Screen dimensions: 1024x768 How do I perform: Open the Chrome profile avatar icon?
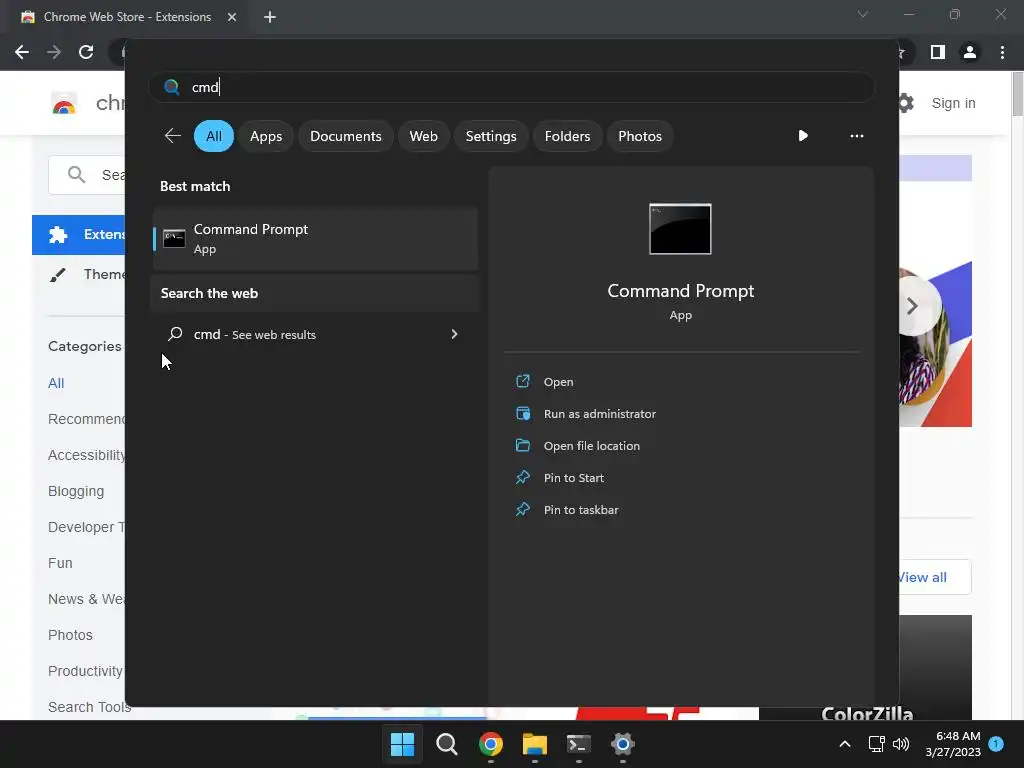970,52
